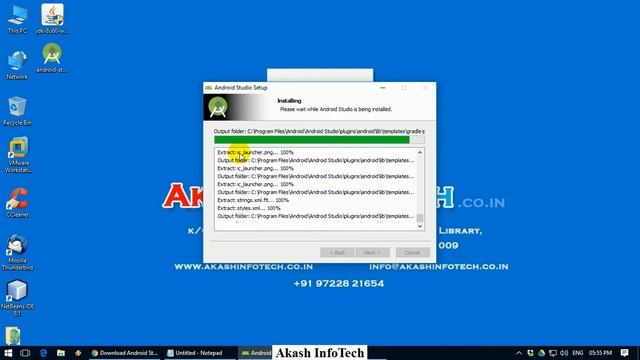
Task: Click the security shield tray icon
Action: [530, 353]
